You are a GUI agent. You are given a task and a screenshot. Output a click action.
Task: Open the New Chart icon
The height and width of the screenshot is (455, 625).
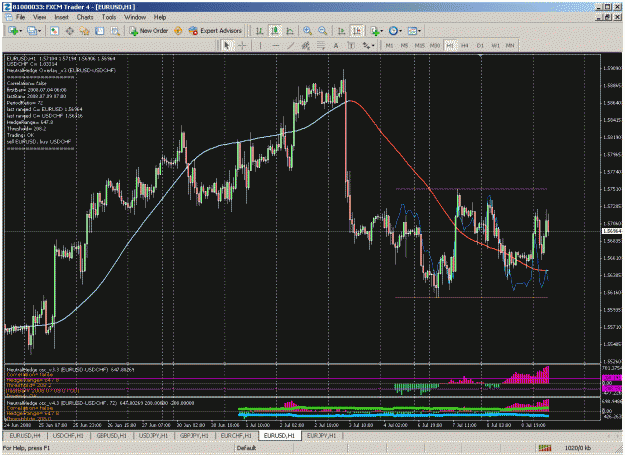[x=13, y=31]
